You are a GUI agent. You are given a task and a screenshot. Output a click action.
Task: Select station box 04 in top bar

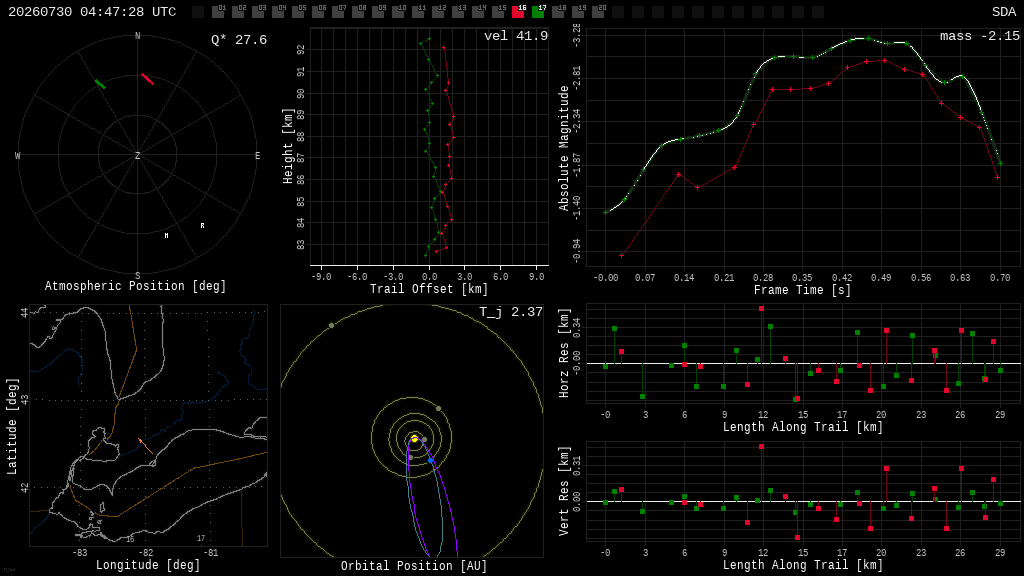click(278, 12)
